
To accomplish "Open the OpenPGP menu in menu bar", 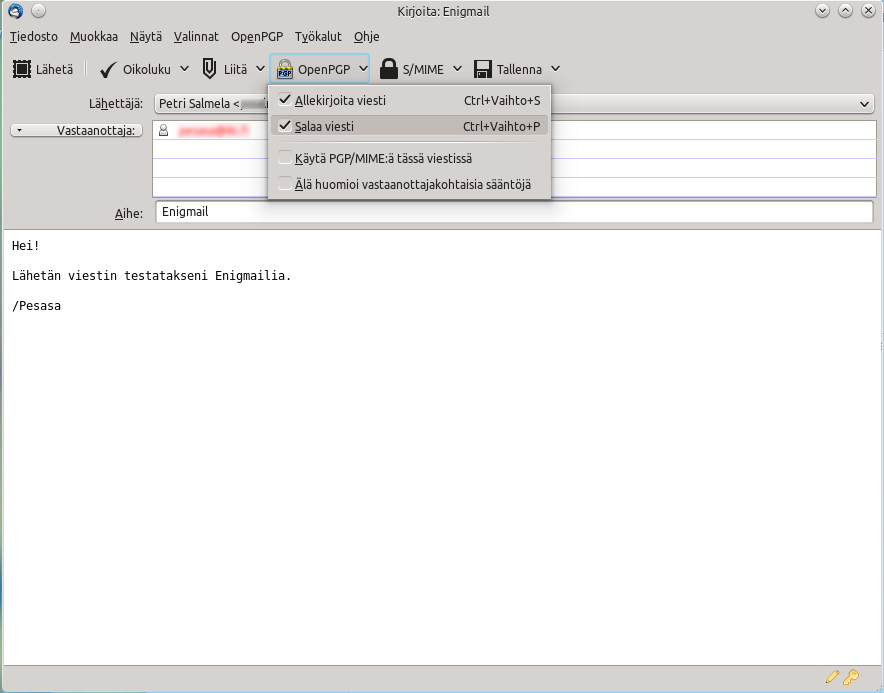I will [257, 37].
